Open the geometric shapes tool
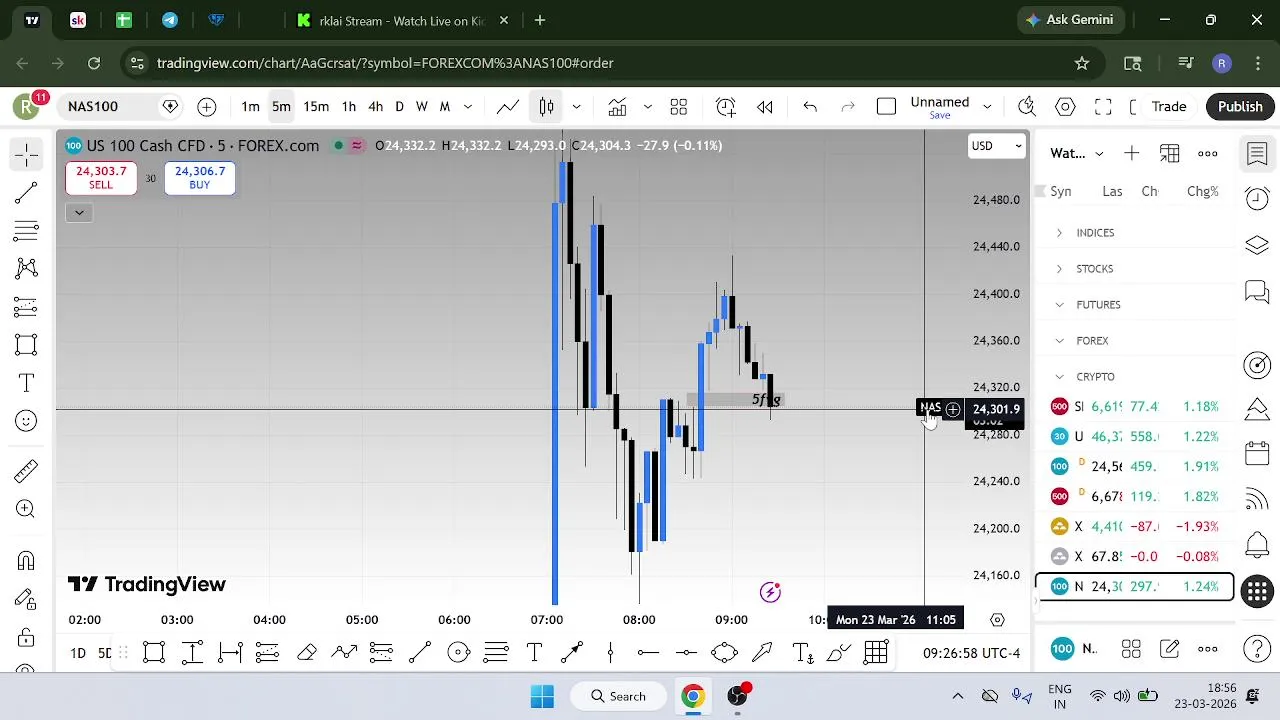The height and width of the screenshot is (720, 1280). point(27,345)
